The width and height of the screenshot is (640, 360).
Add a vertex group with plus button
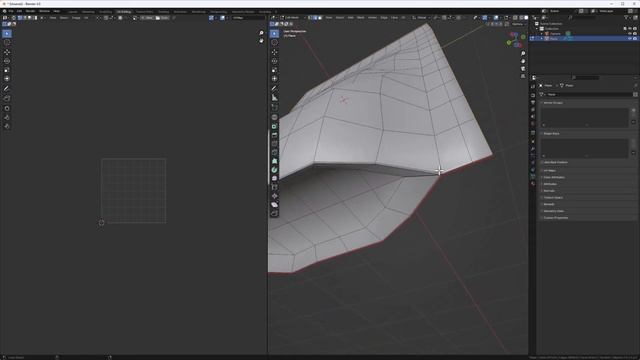(633, 110)
